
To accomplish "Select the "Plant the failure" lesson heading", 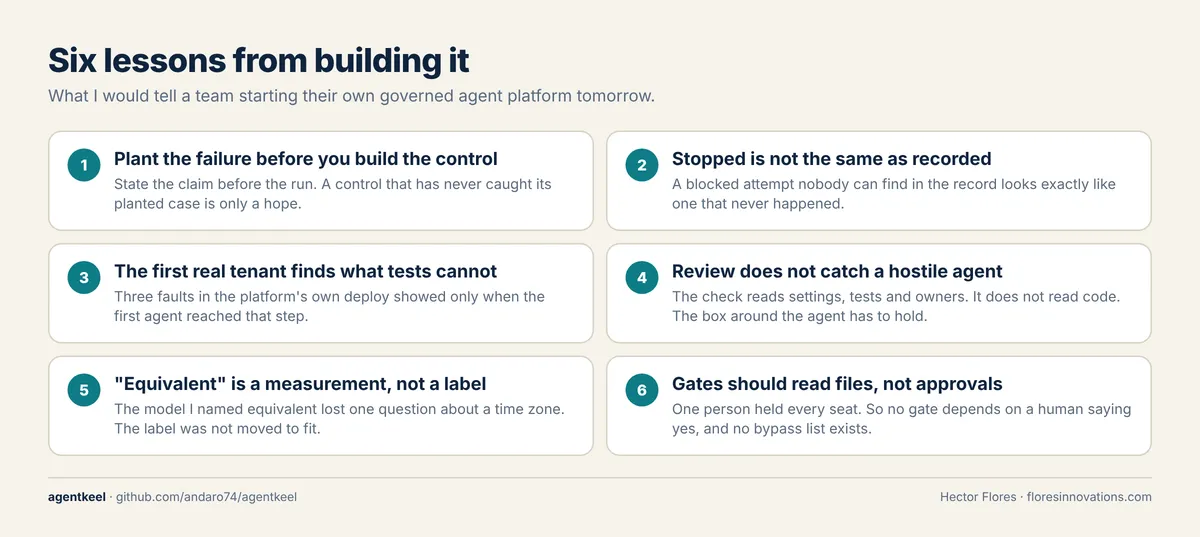I will click(x=306, y=159).
